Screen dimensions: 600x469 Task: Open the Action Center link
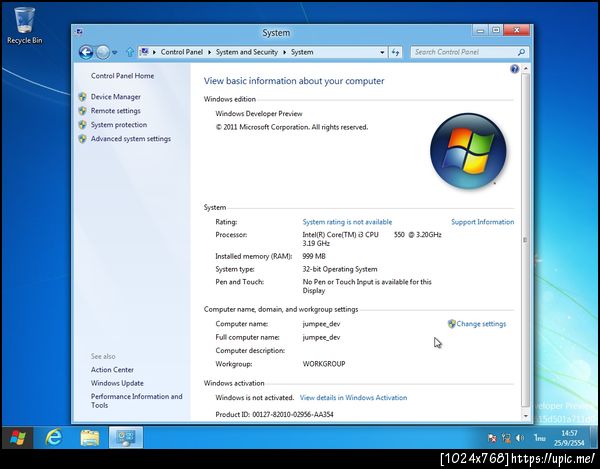pyautogui.click(x=112, y=370)
